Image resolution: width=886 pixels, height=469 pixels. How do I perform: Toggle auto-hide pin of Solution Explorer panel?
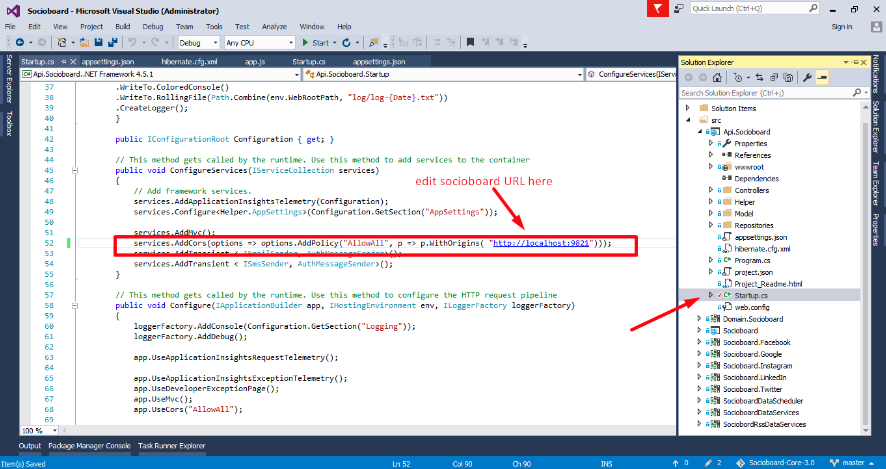tap(855, 62)
